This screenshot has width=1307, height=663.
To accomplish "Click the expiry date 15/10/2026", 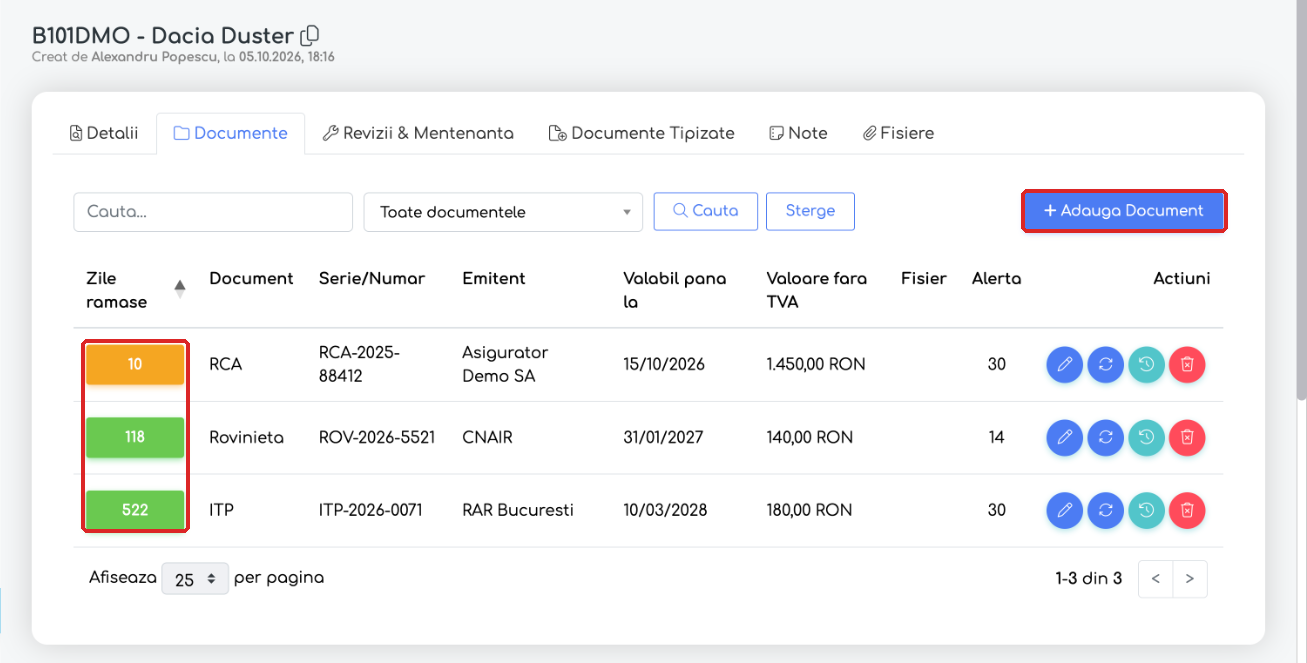I will 664,365.
